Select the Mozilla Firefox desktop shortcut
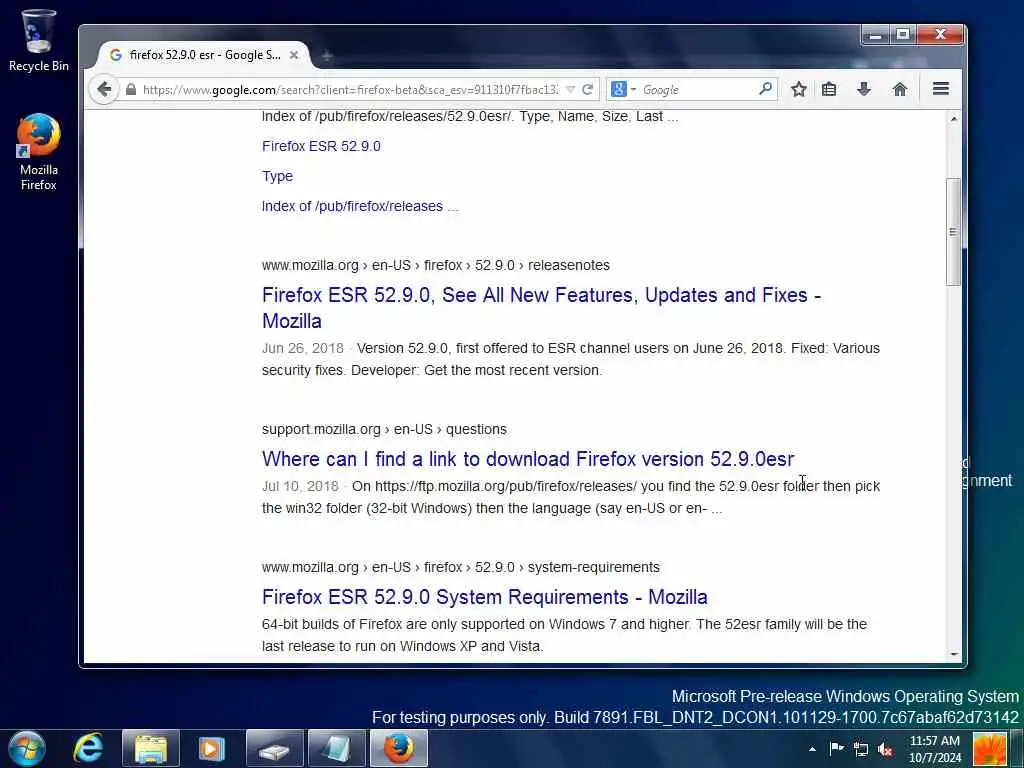Viewport: 1024px width, 768px height. point(39,152)
